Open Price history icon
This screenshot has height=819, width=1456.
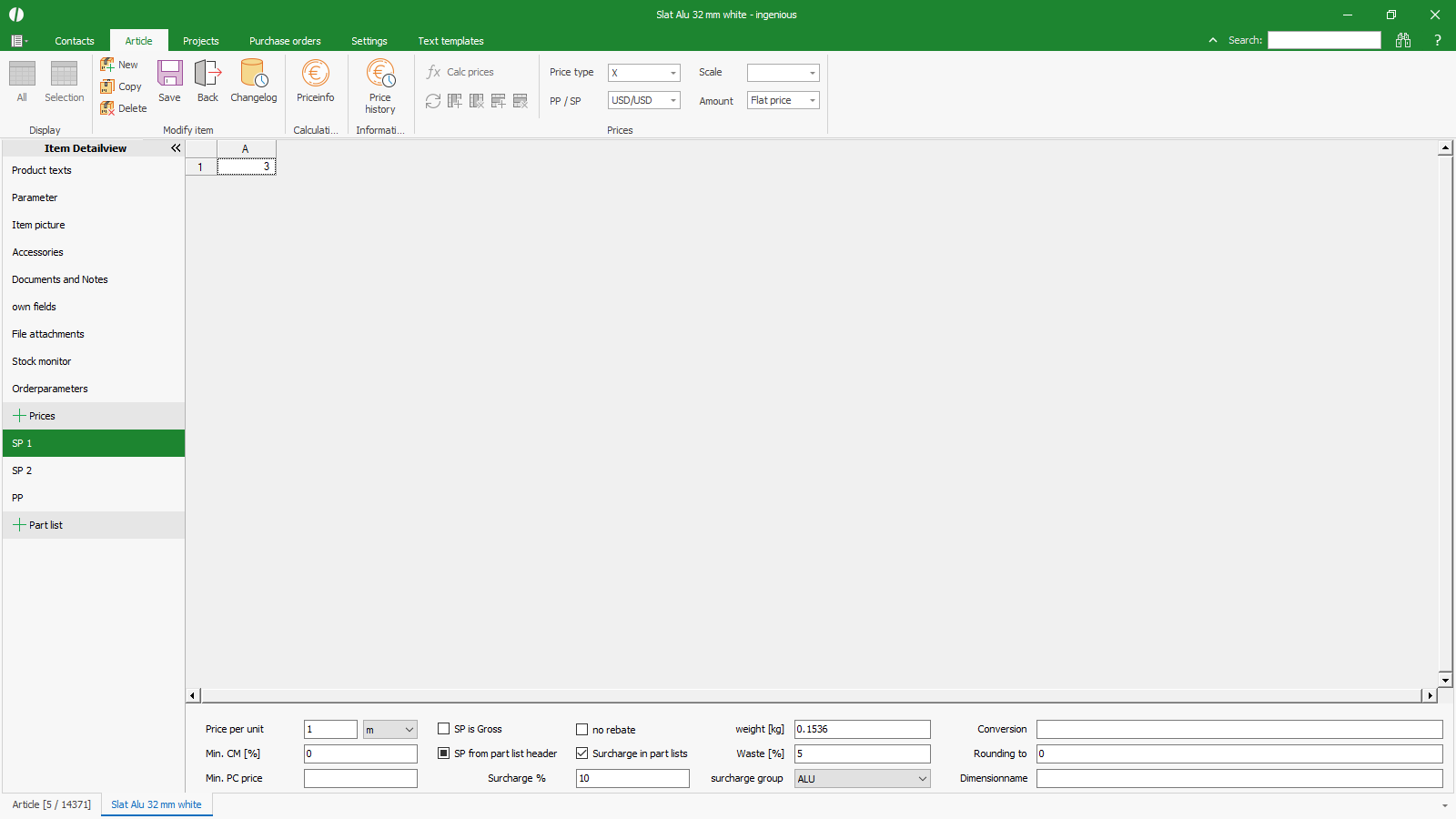coord(379,74)
